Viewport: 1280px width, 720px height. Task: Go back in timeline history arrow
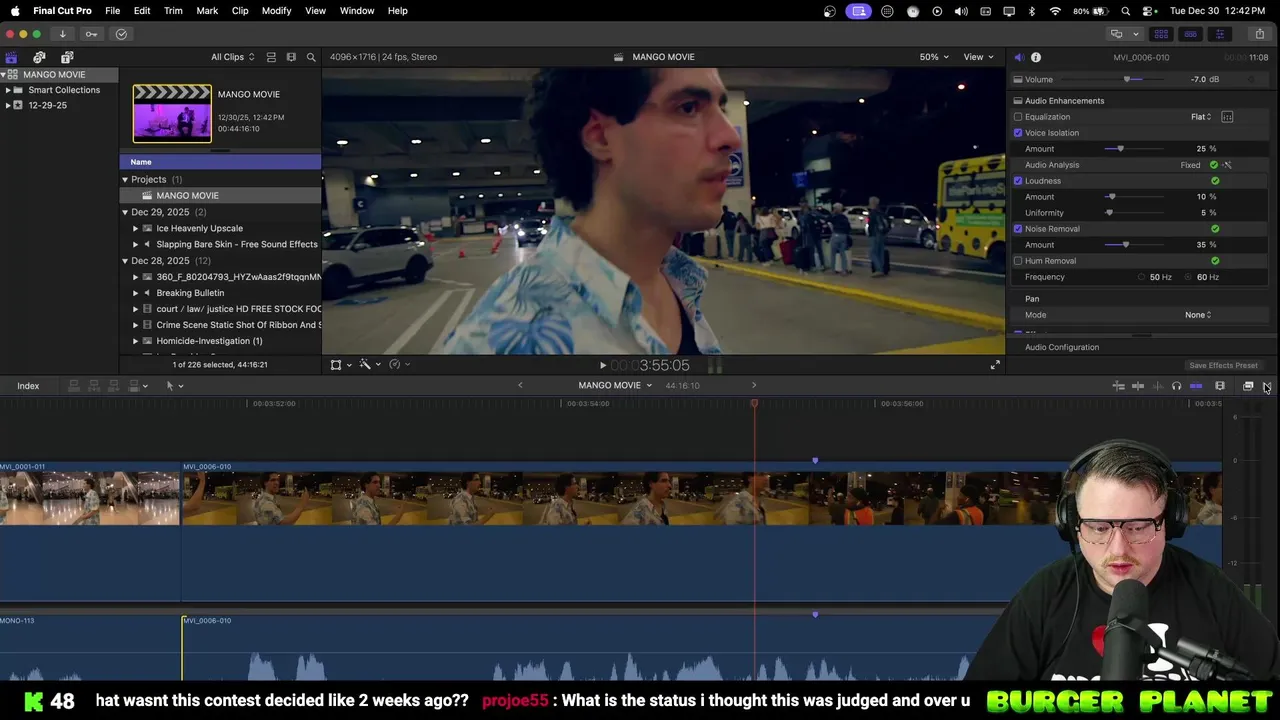[520, 386]
